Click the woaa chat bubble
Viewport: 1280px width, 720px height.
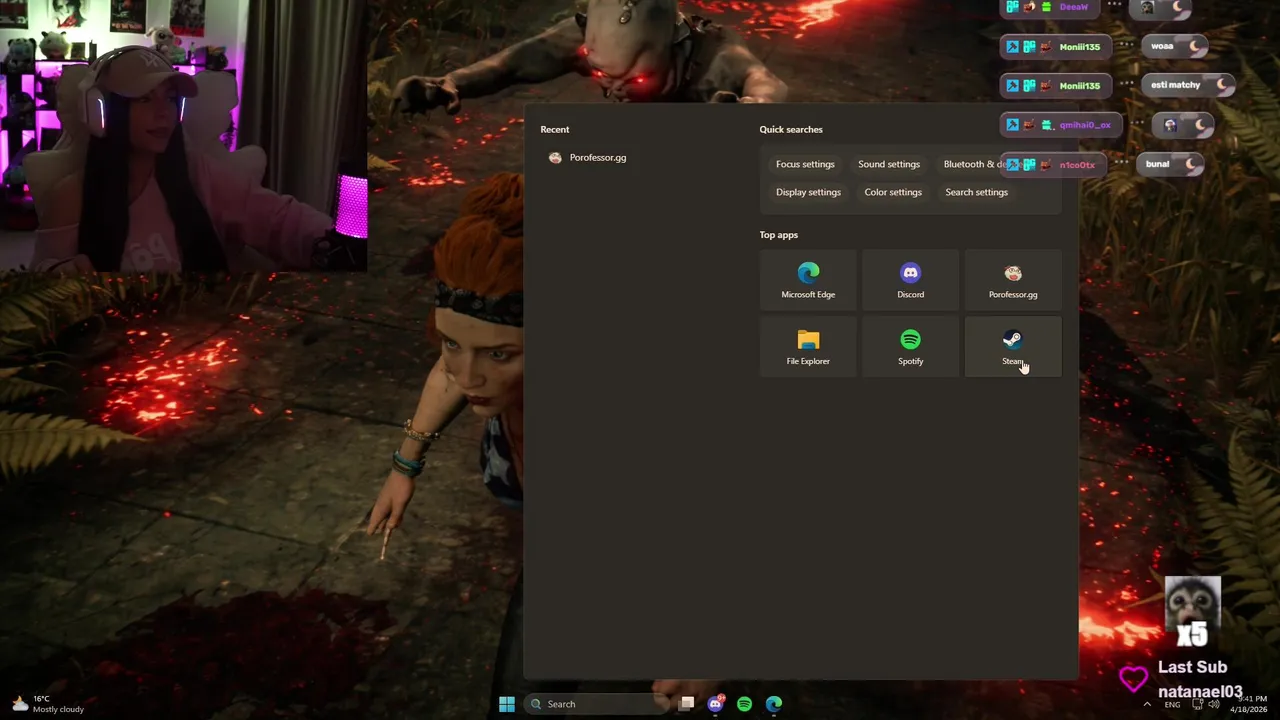(1176, 46)
